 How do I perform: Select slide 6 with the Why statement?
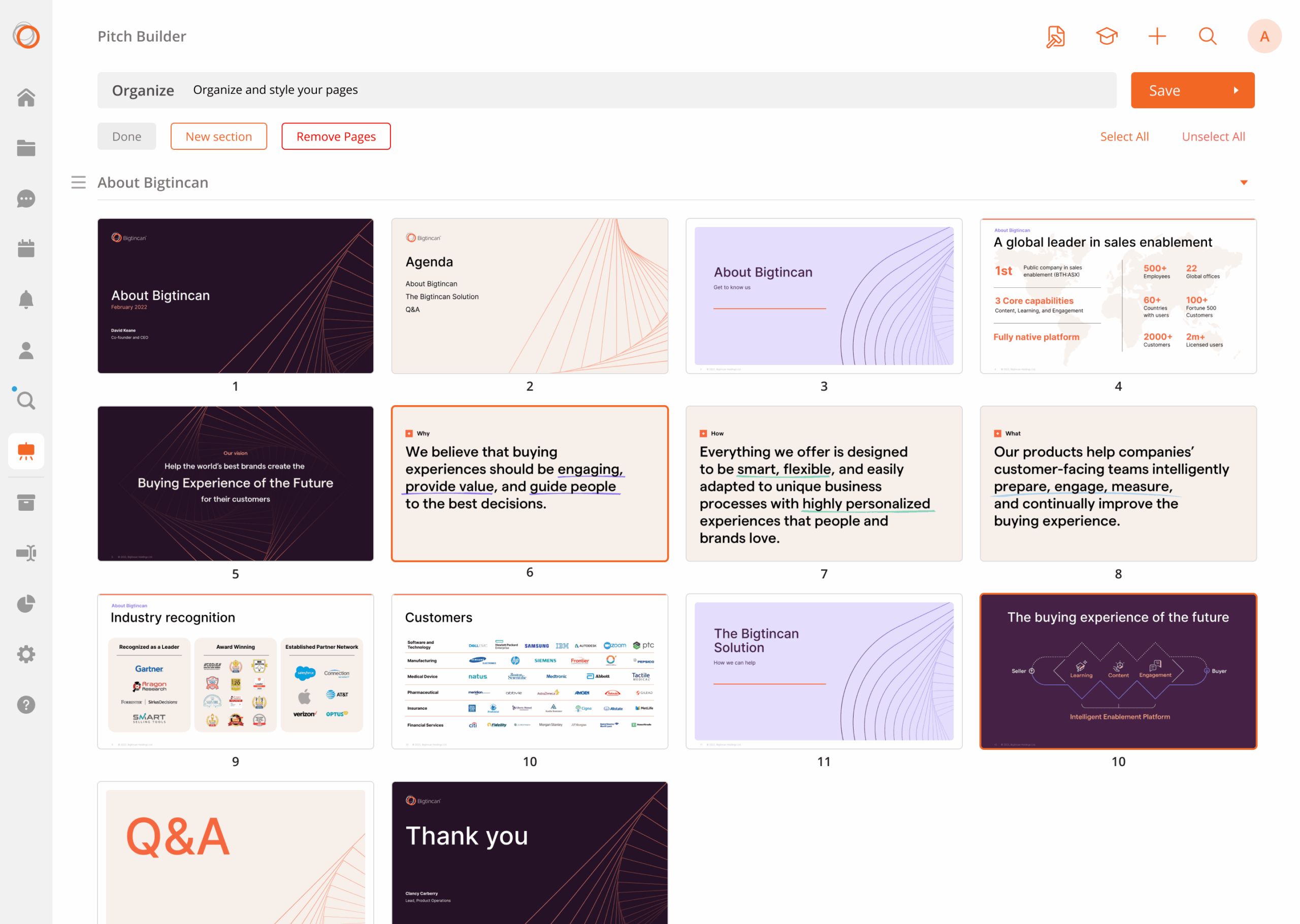[x=529, y=483]
